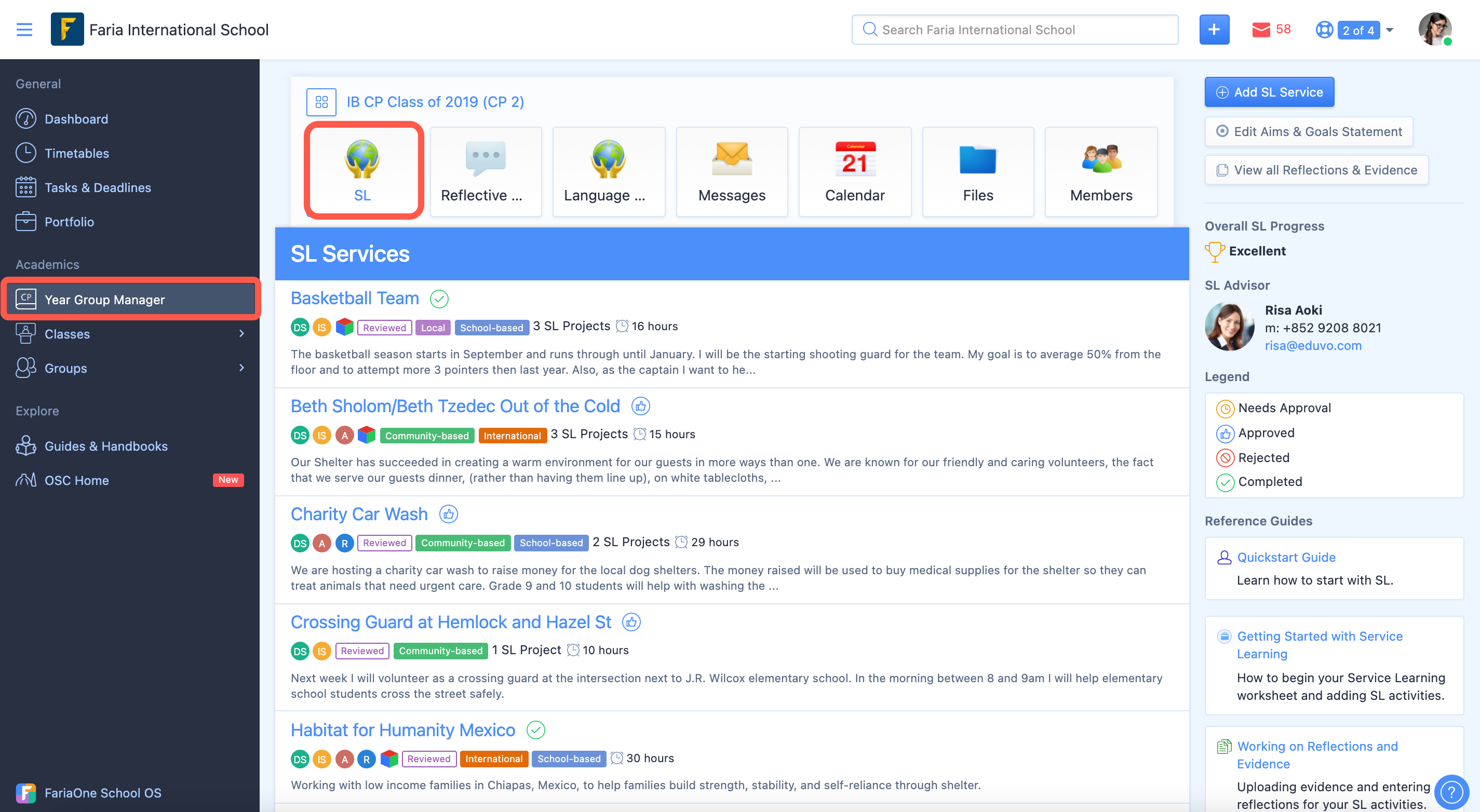The image size is (1480, 812).
Task: Click the IS badge on Basketball Team
Action: pyautogui.click(x=322, y=327)
